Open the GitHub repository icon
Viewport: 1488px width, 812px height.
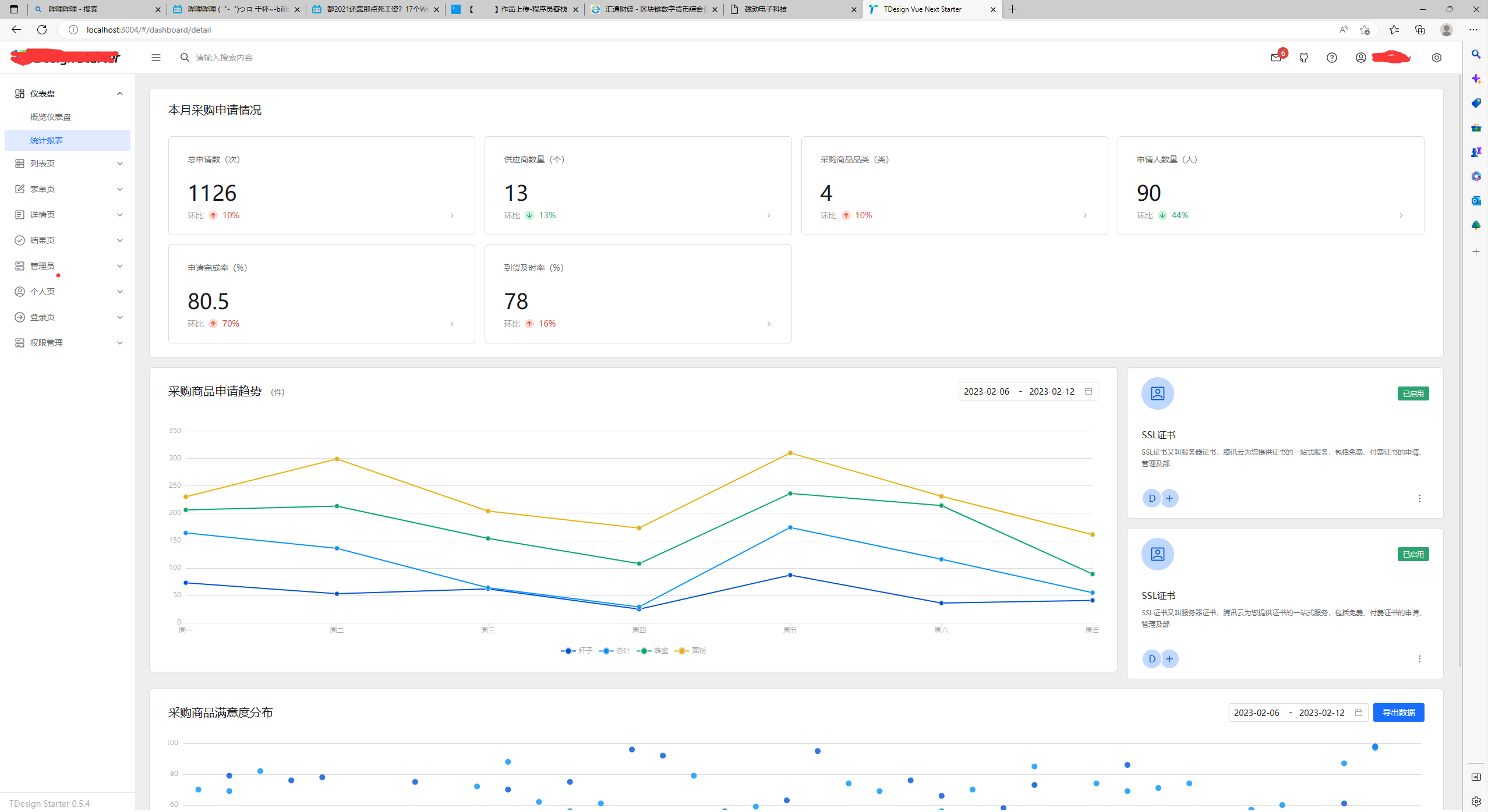click(x=1304, y=58)
